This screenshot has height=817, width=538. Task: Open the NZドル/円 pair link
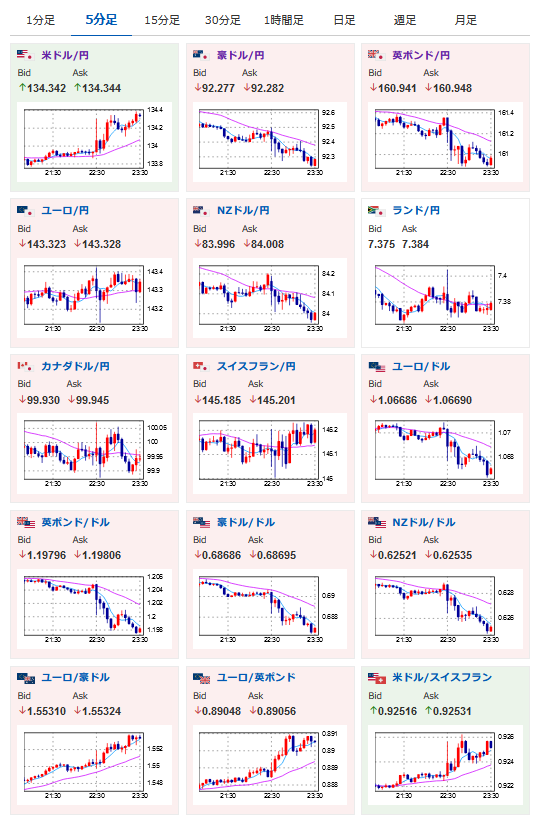coord(243,211)
